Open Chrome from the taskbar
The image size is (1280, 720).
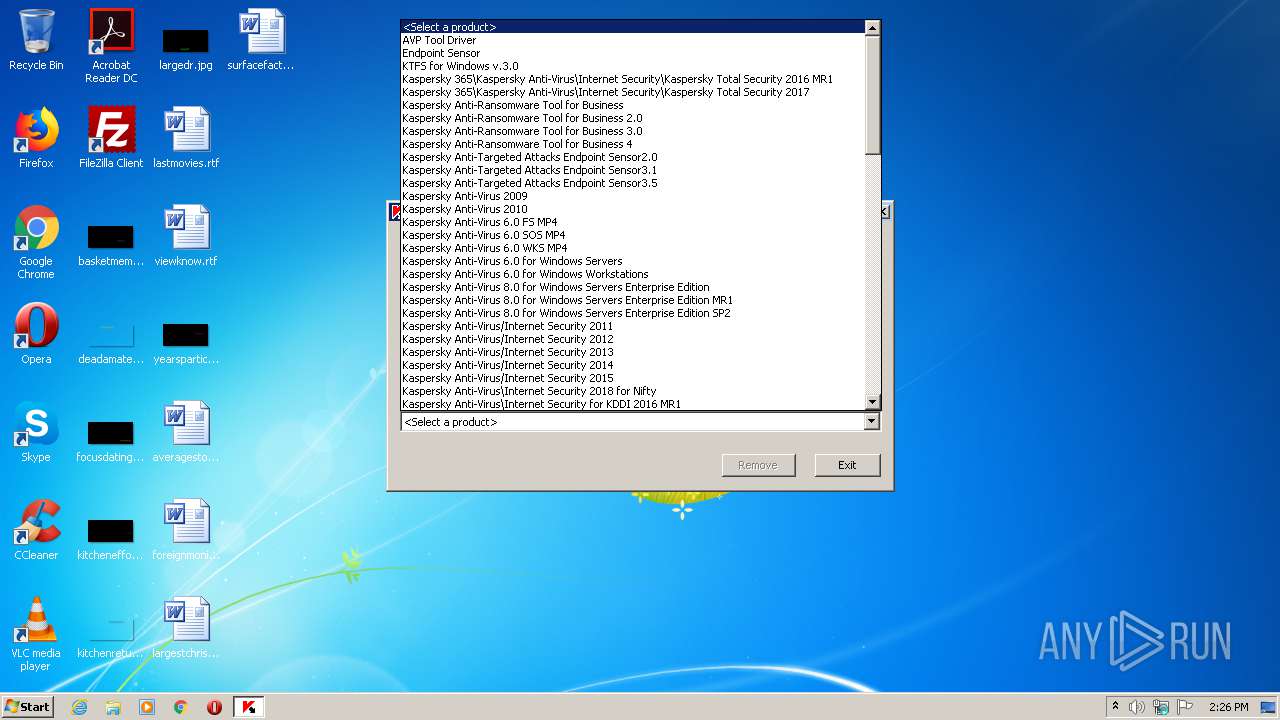click(181, 707)
